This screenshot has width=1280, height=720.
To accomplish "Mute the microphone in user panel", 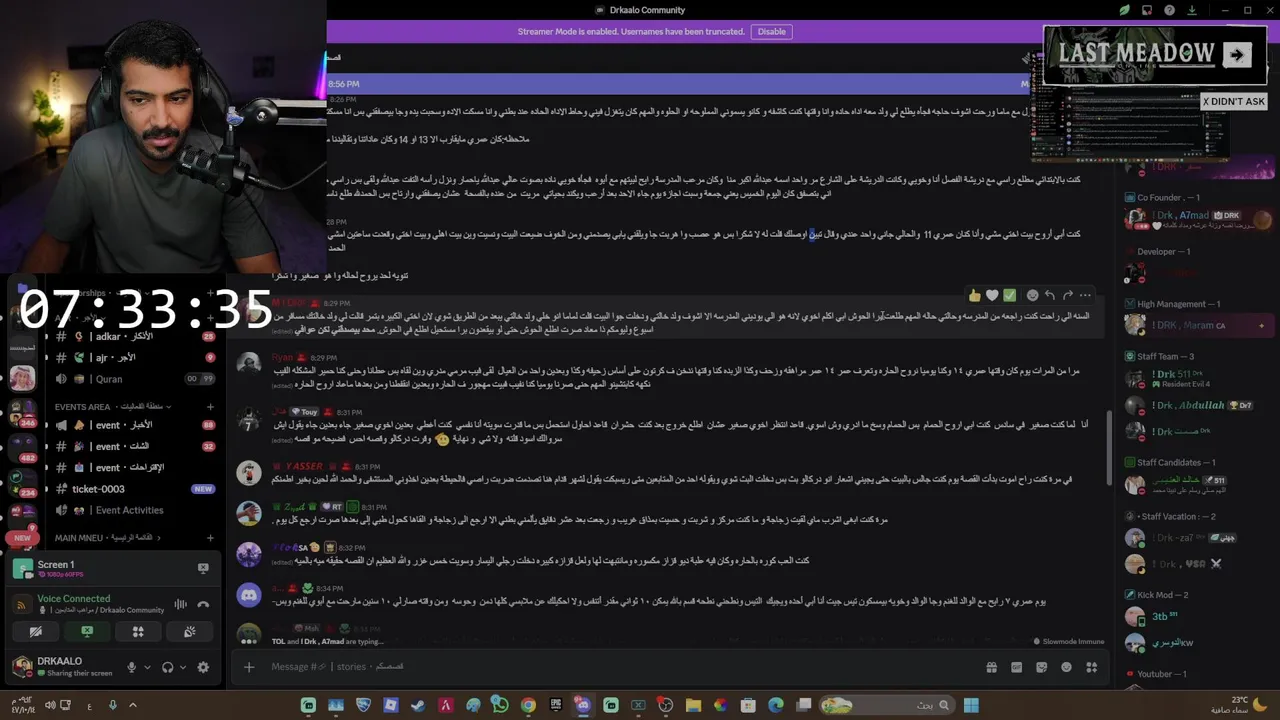I will (131, 667).
